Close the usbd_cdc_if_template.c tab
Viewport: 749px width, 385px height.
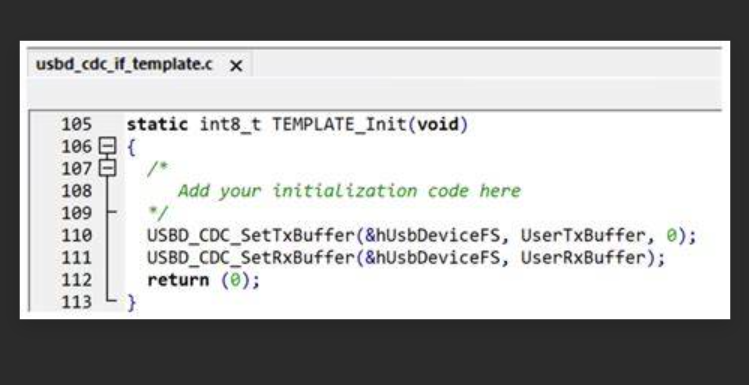click(236, 66)
